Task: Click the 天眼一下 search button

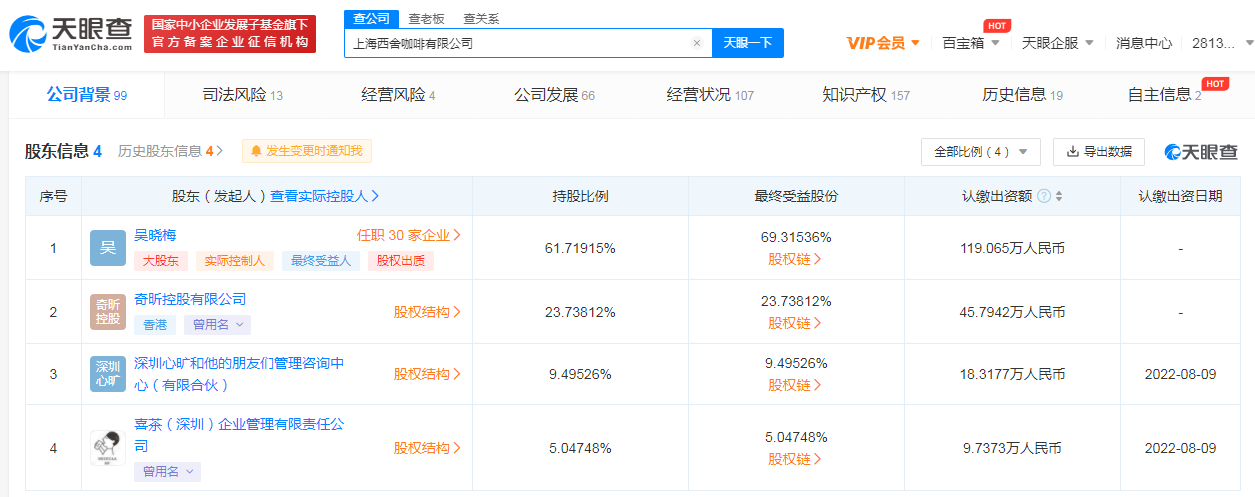Action: 748,43
